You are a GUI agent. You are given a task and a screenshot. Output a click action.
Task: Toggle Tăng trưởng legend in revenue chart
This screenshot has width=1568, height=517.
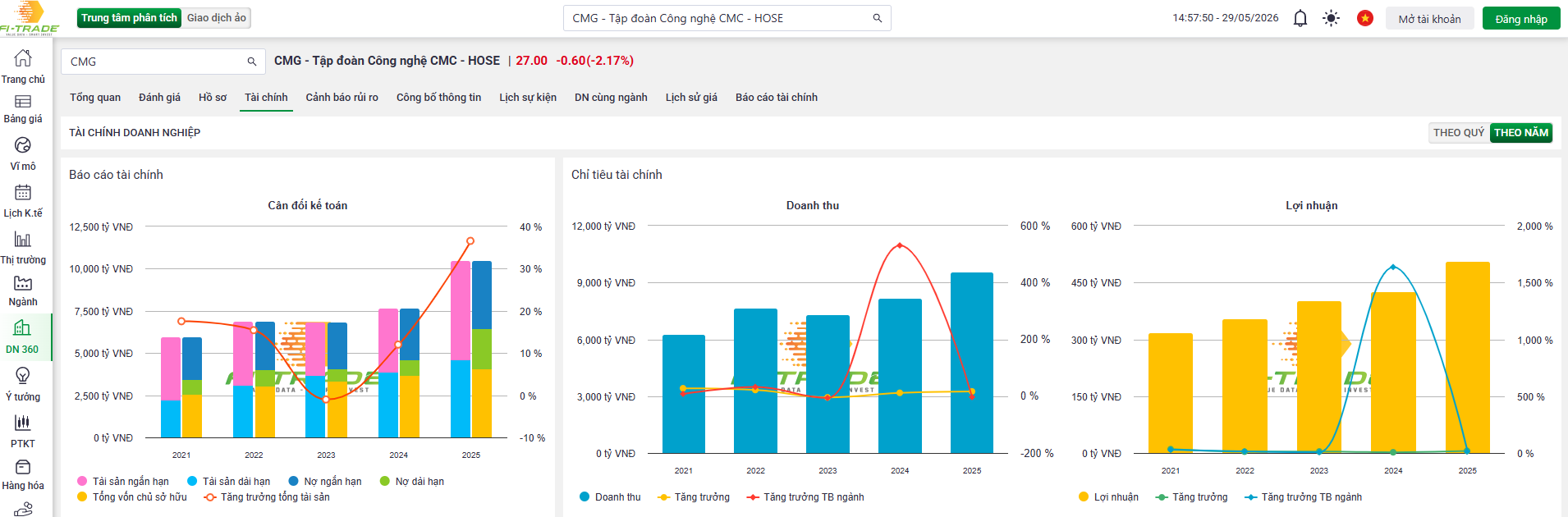tap(694, 497)
